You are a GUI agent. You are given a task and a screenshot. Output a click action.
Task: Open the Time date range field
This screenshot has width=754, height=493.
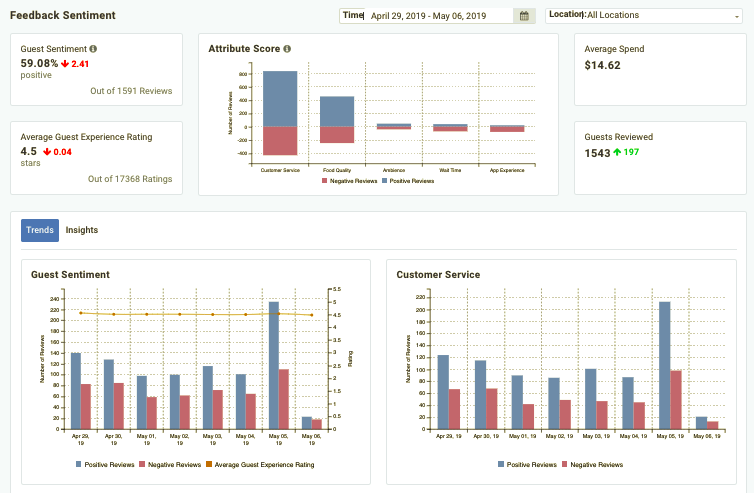pos(427,16)
